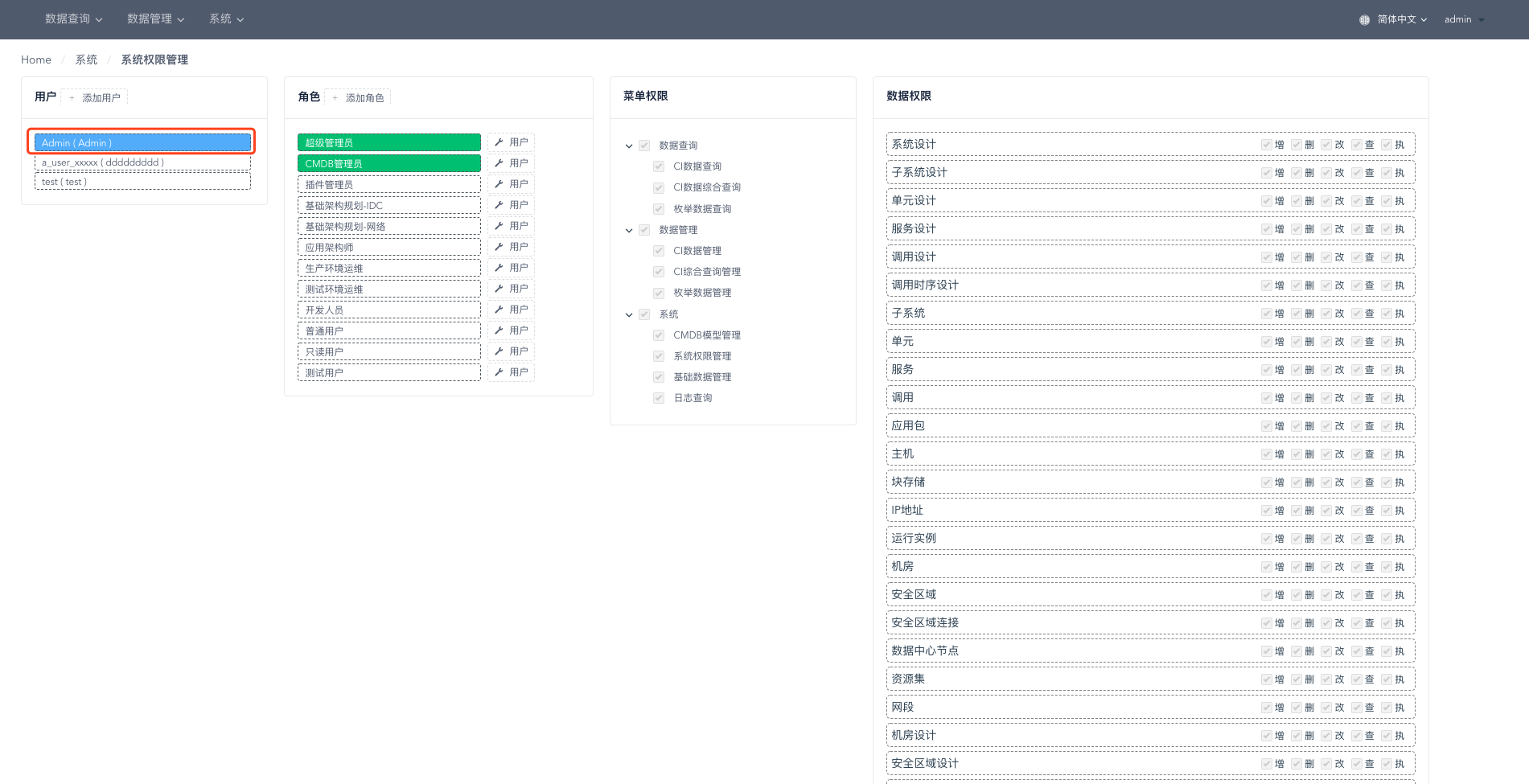Screen dimensions: 1529x784
Task: Click the 安全区域连接 data permission row
Action: tap(1150, 622)
